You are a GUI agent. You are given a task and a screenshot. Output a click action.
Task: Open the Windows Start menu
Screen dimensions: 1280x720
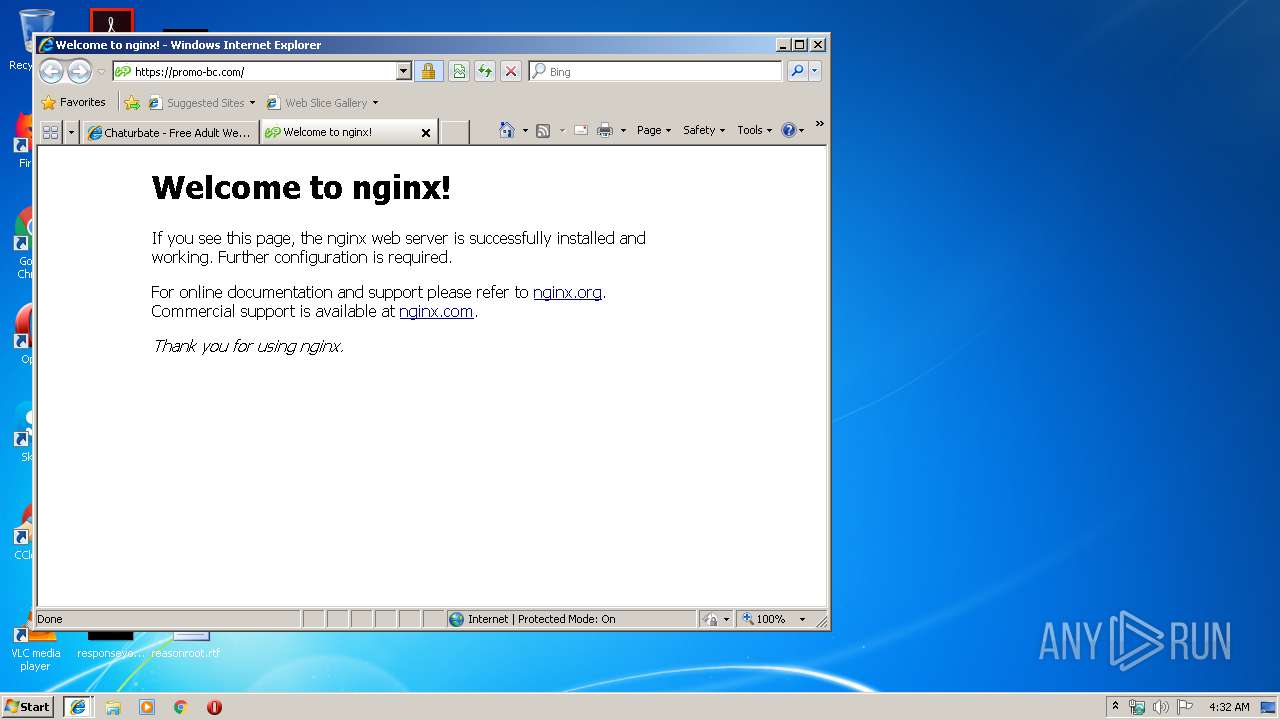click(x=28, y=706)
